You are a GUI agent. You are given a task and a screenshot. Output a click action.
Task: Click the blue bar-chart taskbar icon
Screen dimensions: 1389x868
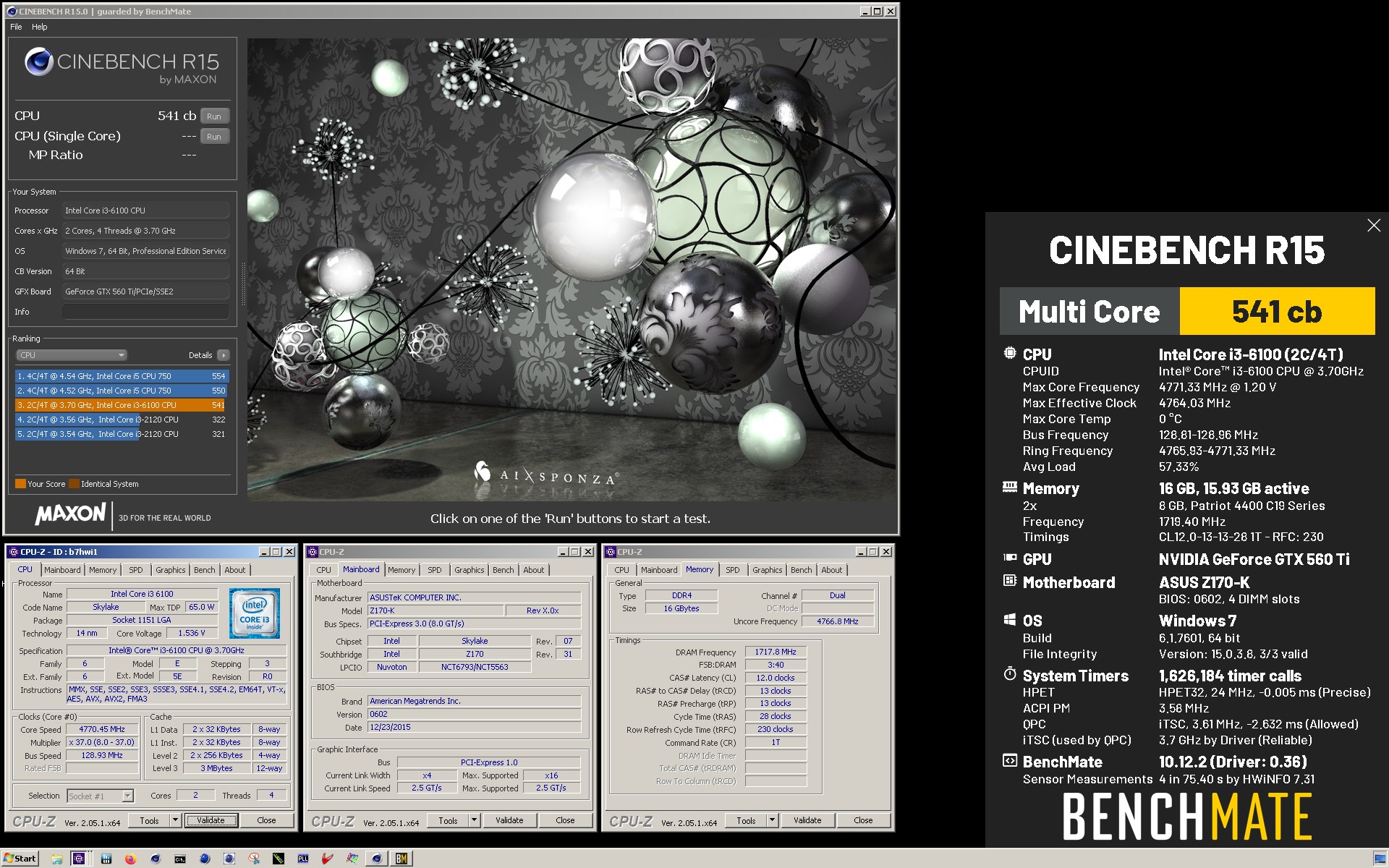(106, 859)
